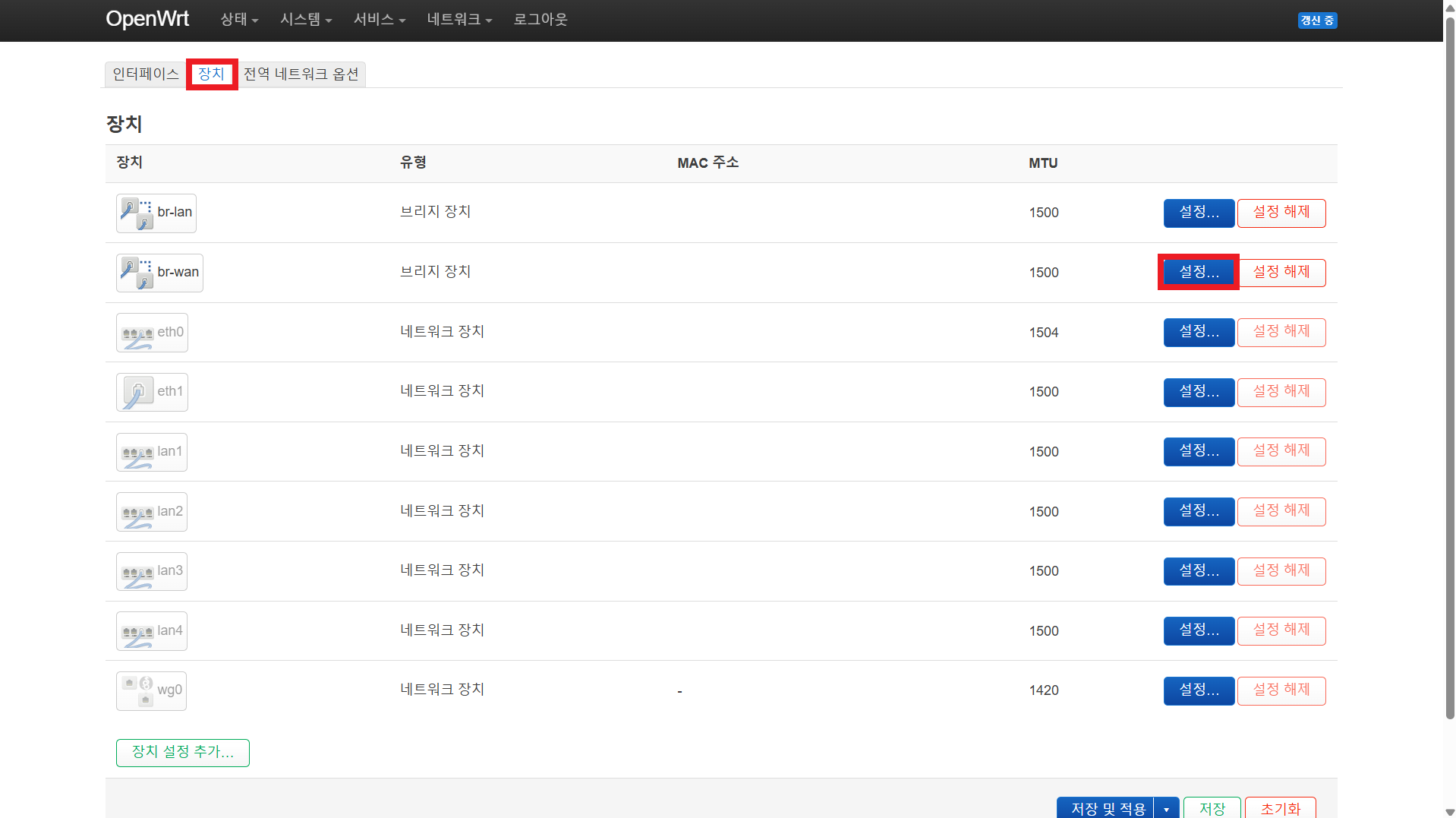Click the lan4 port icon
1456x818 pixels.
pyautogui.click(x=137, y=632)
